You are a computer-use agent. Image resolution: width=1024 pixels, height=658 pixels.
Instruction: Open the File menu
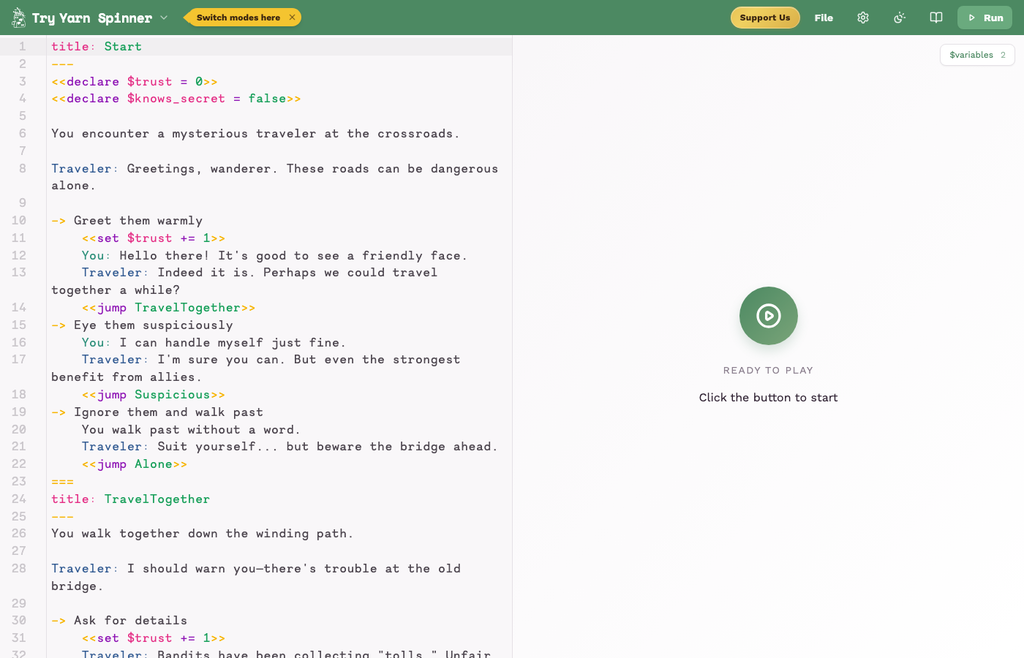coord(824,18)
